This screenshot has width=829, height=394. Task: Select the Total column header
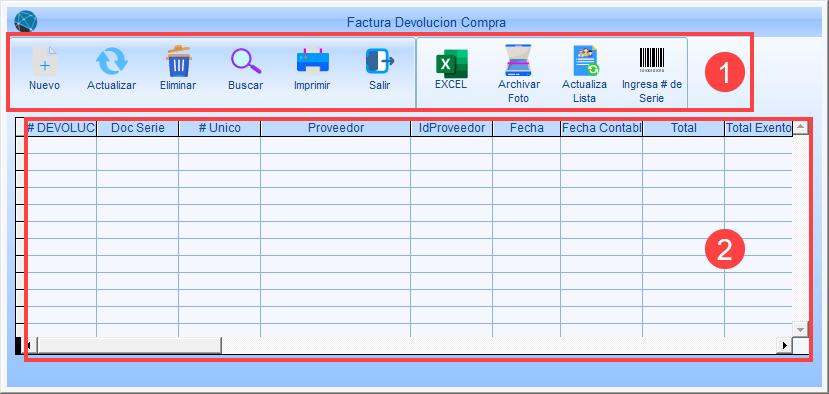[x=684, y=128]
